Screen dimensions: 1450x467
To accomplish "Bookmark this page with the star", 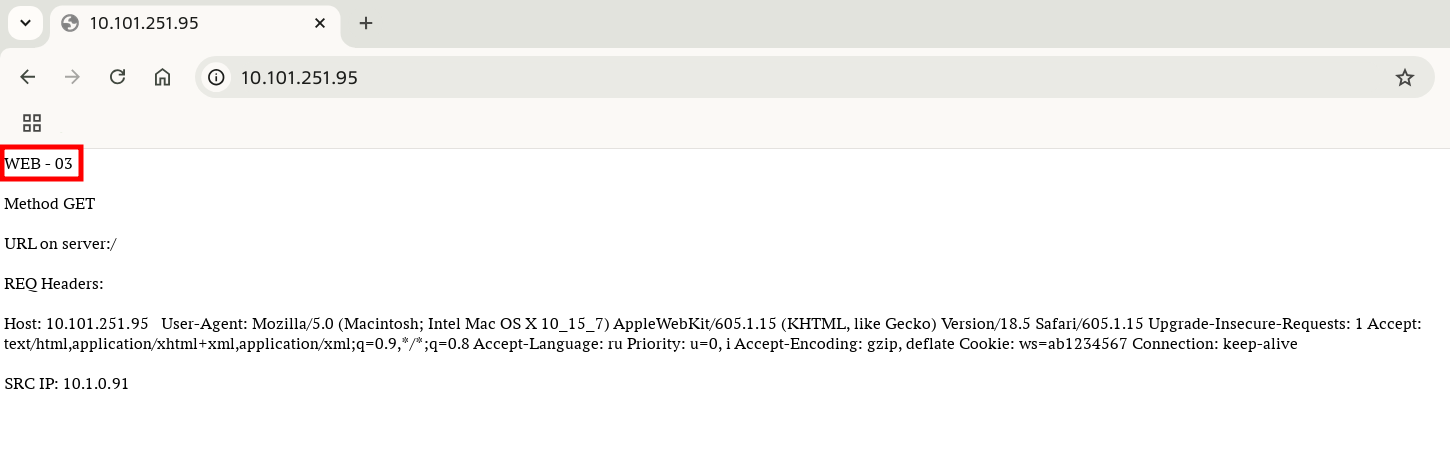I will click(1405, 77).
